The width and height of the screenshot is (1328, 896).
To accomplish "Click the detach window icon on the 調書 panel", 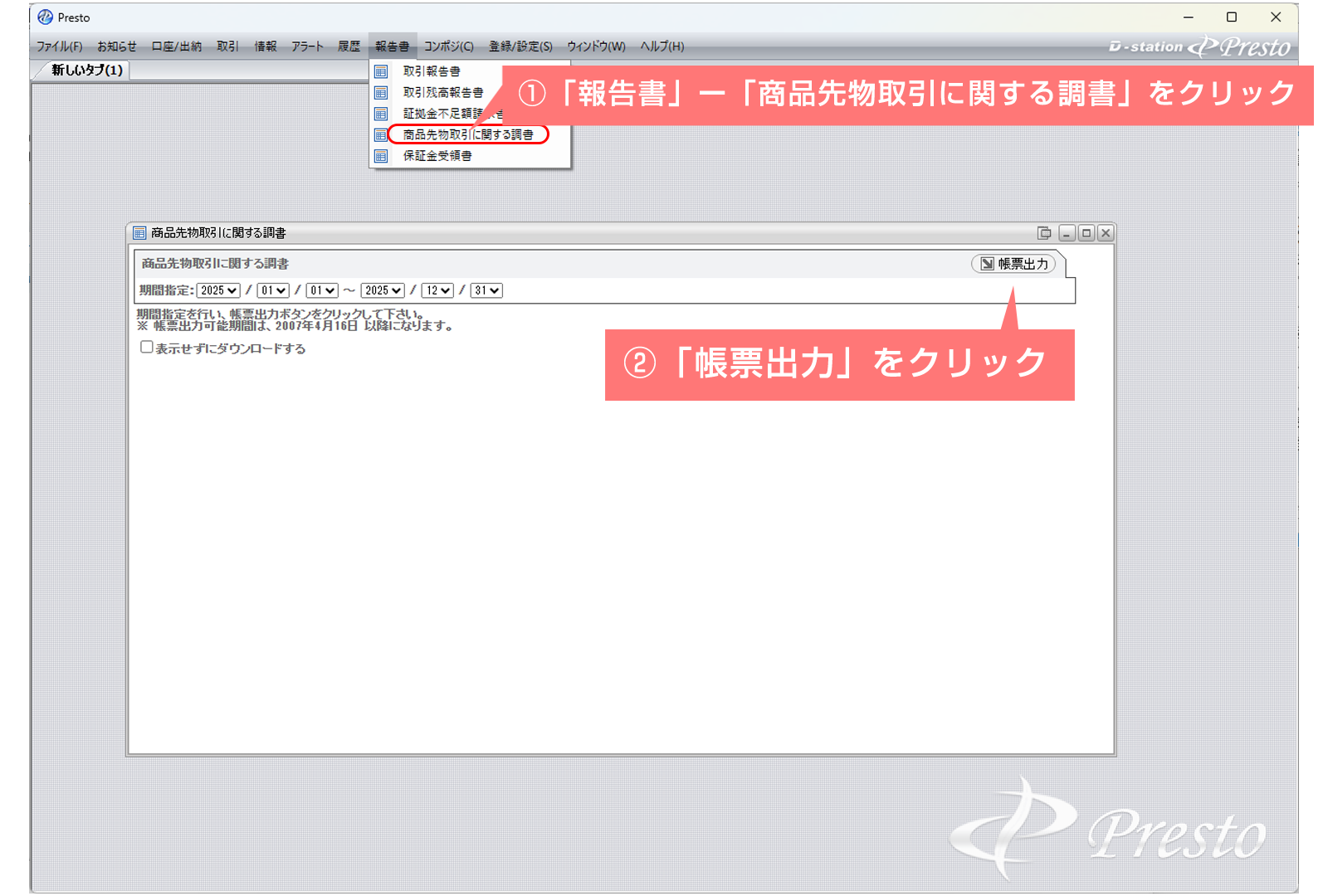I will pos(1043,233).
